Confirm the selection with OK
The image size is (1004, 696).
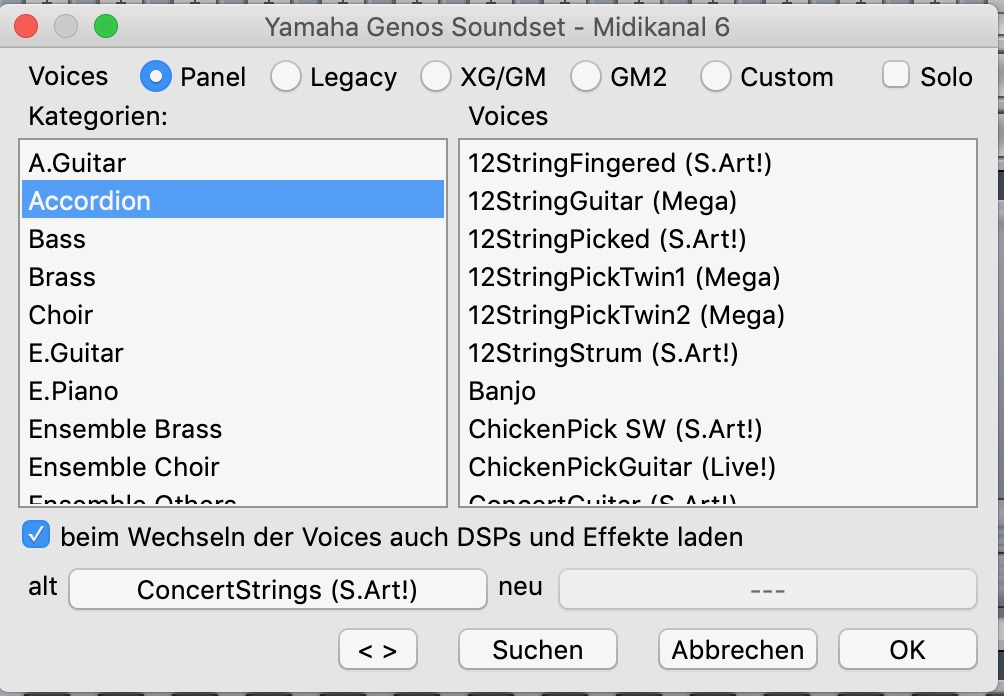pos(907,650)
